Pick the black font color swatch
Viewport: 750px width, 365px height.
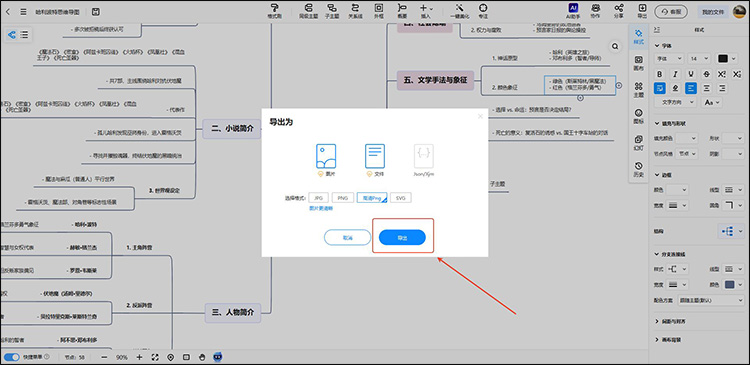pos(723,58)
